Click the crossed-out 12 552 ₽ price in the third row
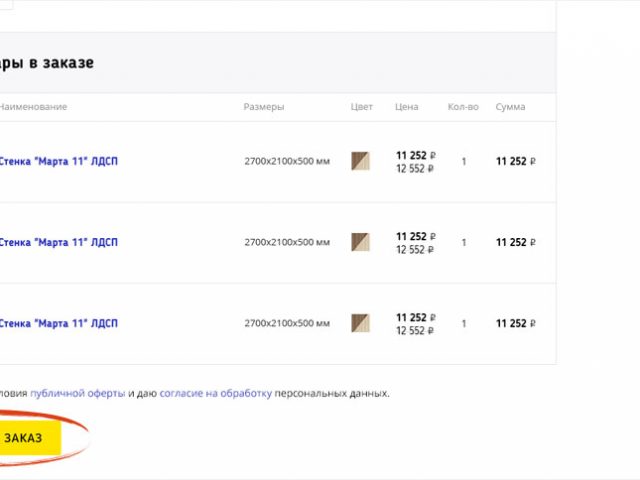The width and height of the screenshot is (640, 480). pyautogui.click(x=415, y=331)
